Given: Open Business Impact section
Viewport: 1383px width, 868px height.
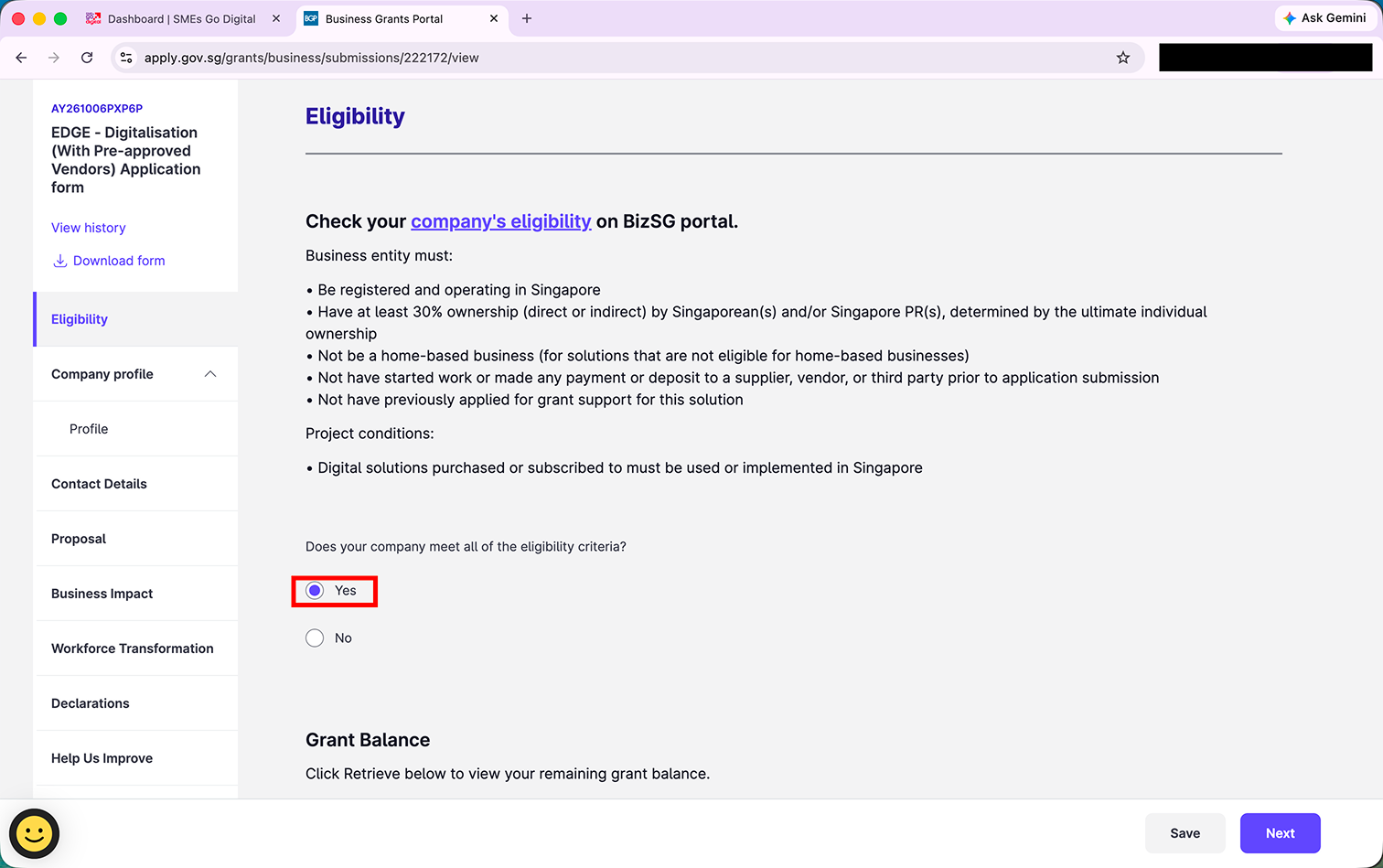Looking at the screenshot, I should (x=135, y=594).
